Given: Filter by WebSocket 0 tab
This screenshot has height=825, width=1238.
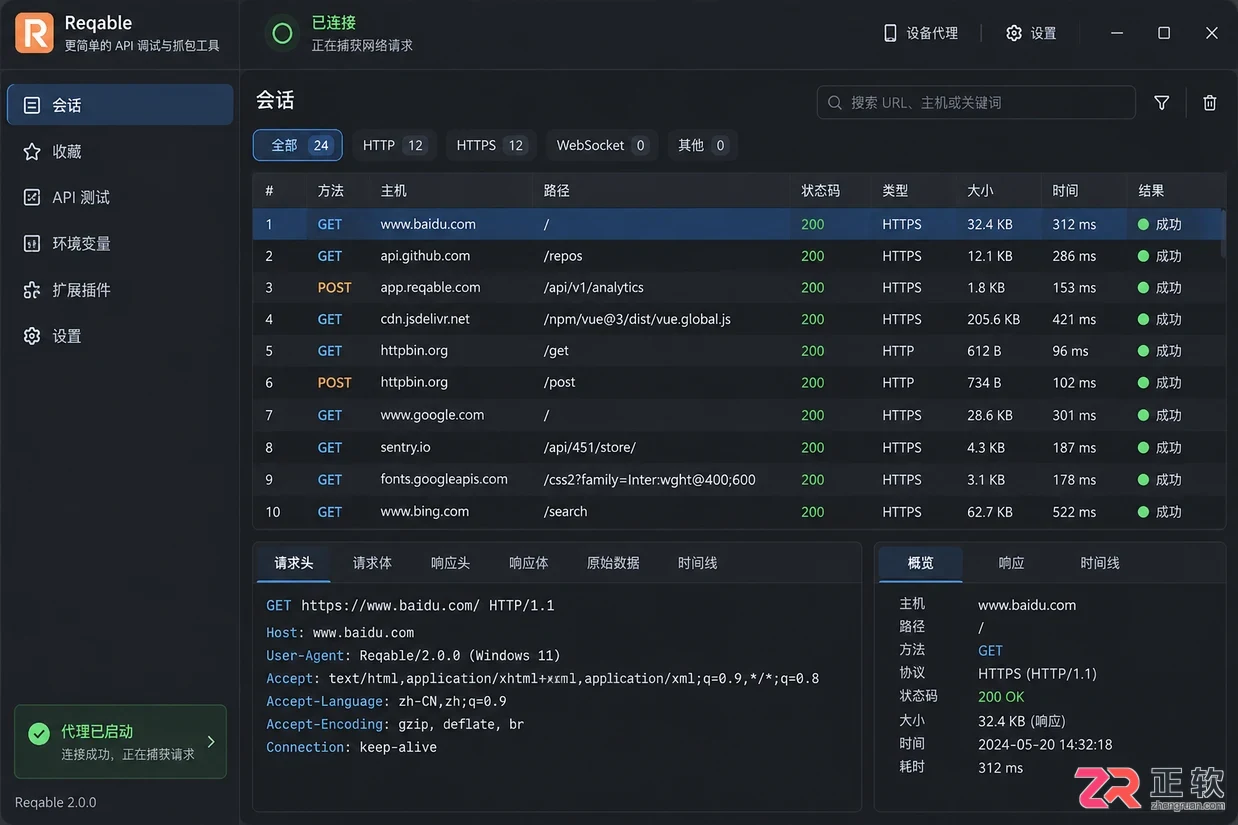Looking at the screenshot, I should tap(602, 145).
